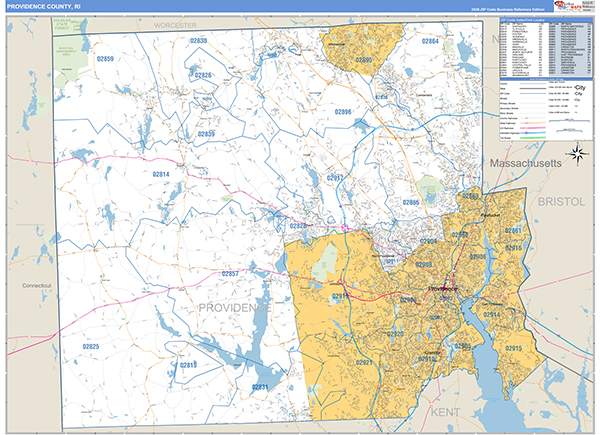This screenshot has width=600, height=435.
Task: Click the orange region at ZIP 02921
Action: (x=363, y=362)
